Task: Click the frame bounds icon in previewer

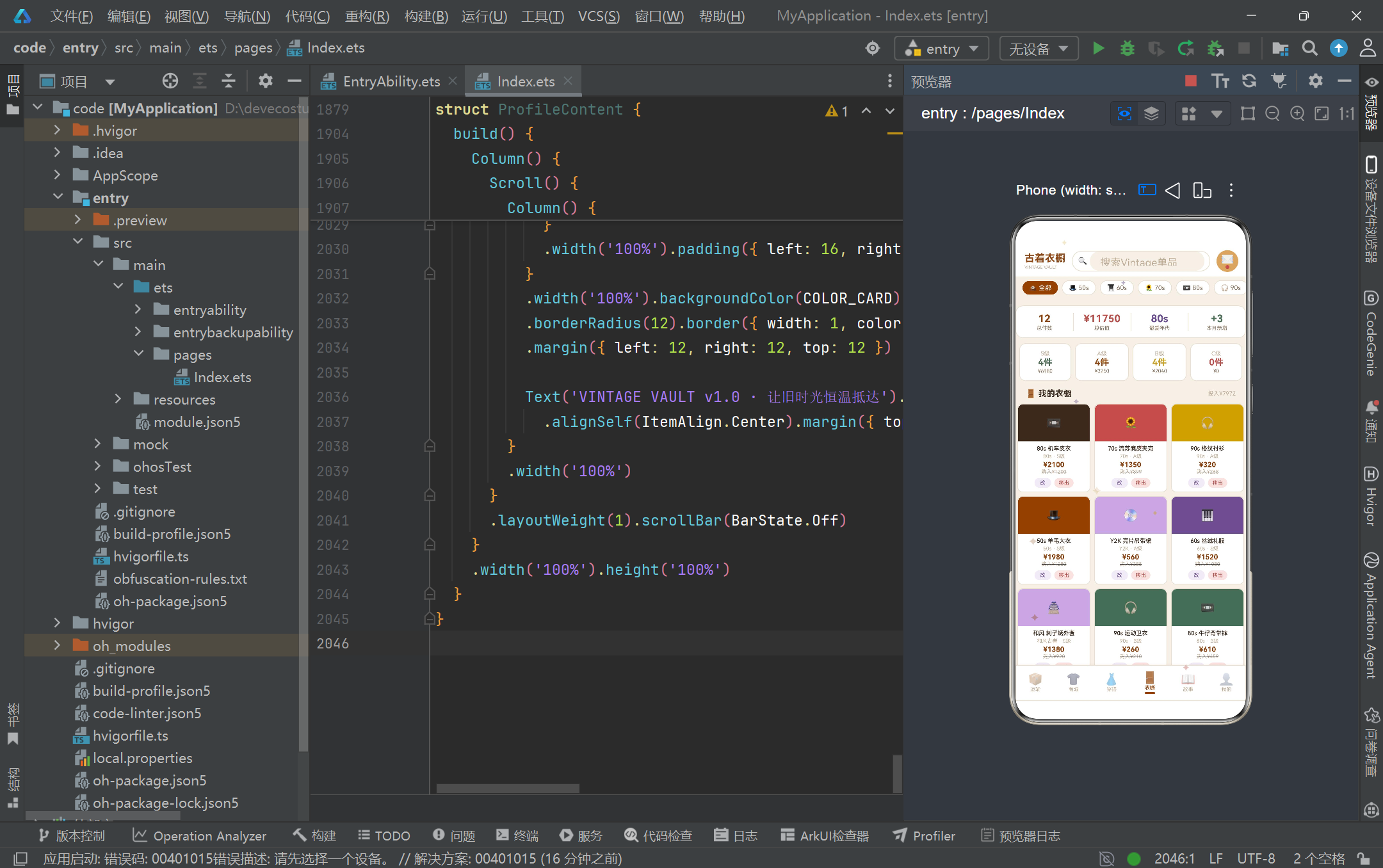Action: (1248, 113)
